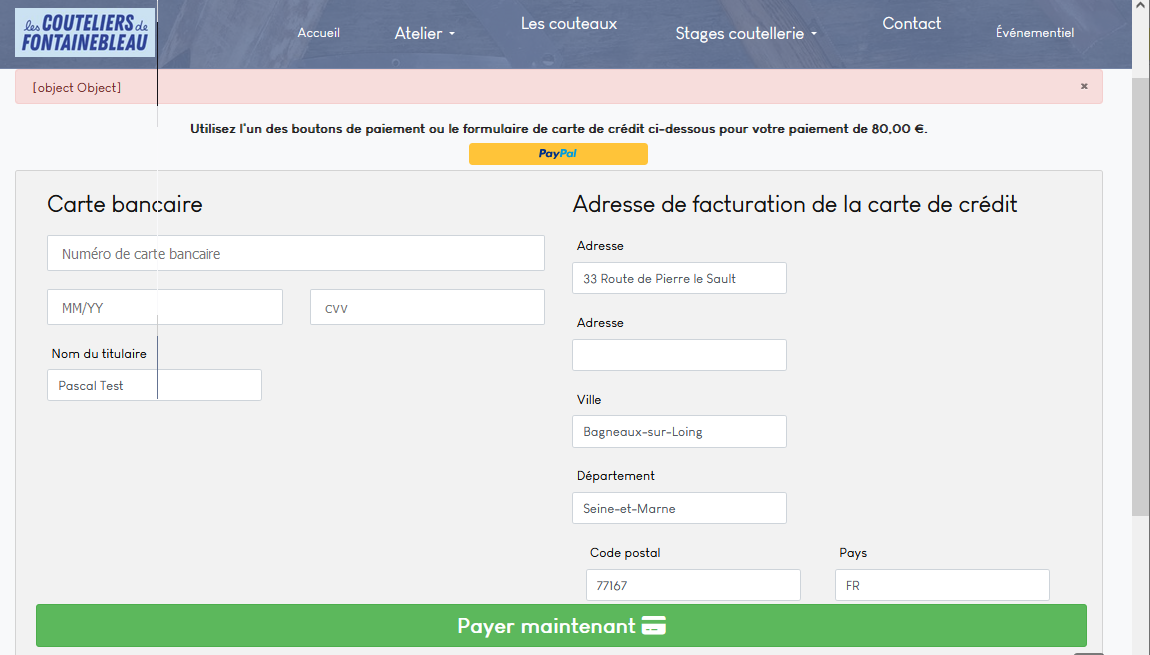The image size is (1150, 655).
Task: Click the Adresse de facturation heading
Action: point(795,204)
